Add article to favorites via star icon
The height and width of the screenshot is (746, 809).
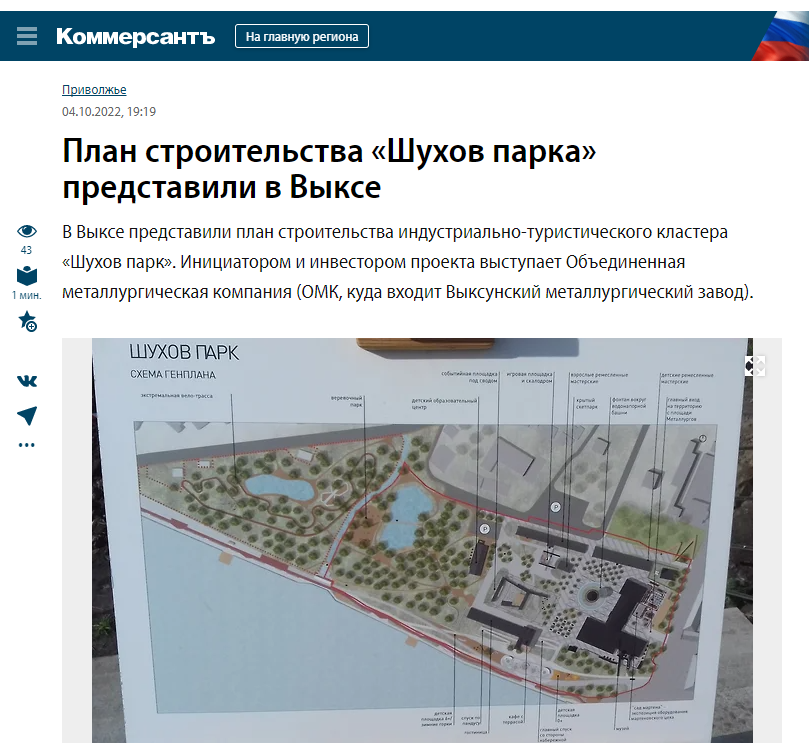tap(27, 321)
